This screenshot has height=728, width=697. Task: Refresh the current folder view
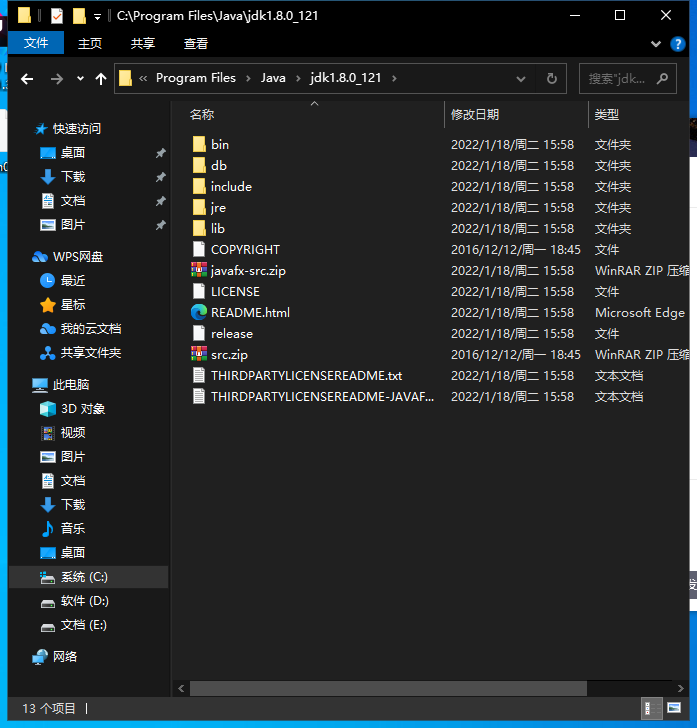(x=551, y=78)
